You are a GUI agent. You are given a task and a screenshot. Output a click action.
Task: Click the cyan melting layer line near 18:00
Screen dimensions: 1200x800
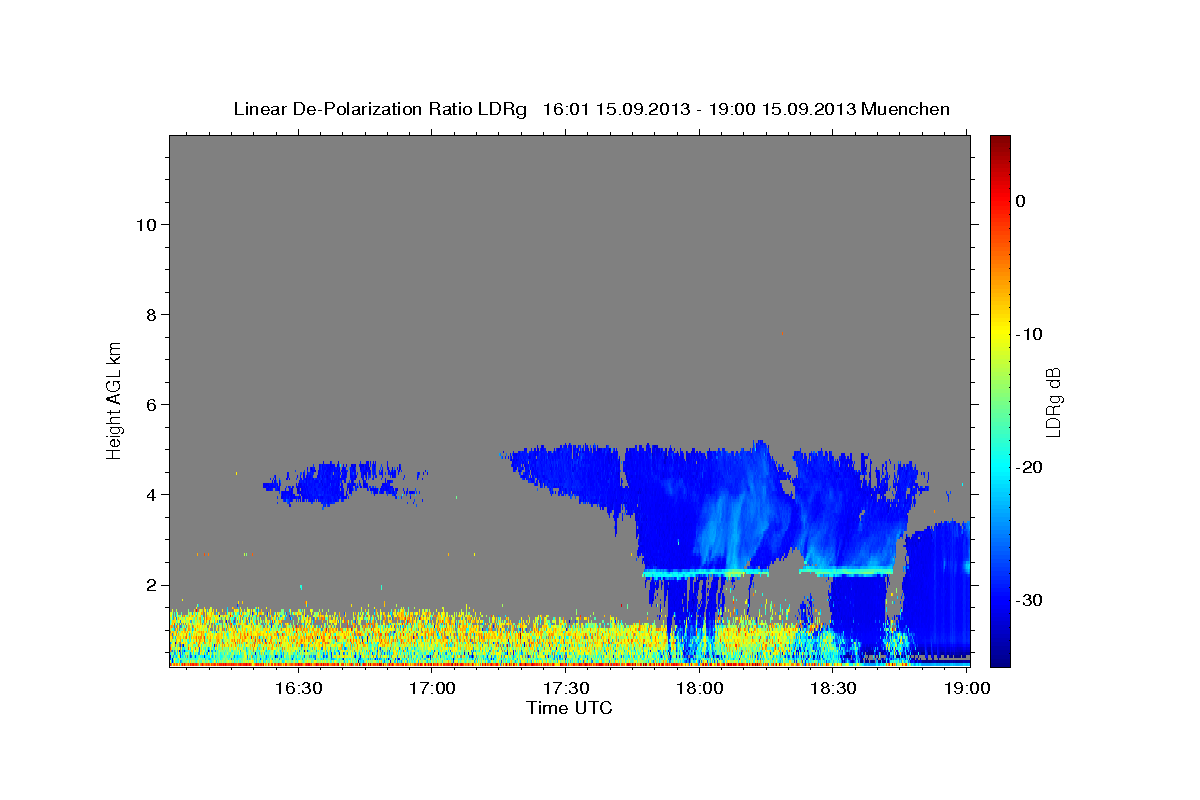(x=706, y=573)
